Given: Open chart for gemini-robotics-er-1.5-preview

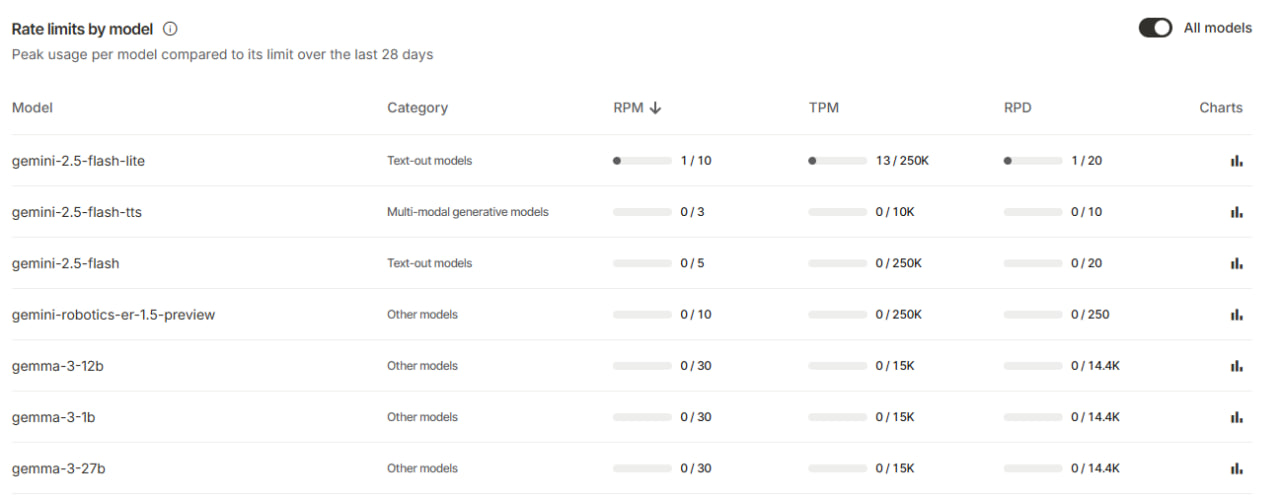Looking at the screenshot, I should (1237, 315).
